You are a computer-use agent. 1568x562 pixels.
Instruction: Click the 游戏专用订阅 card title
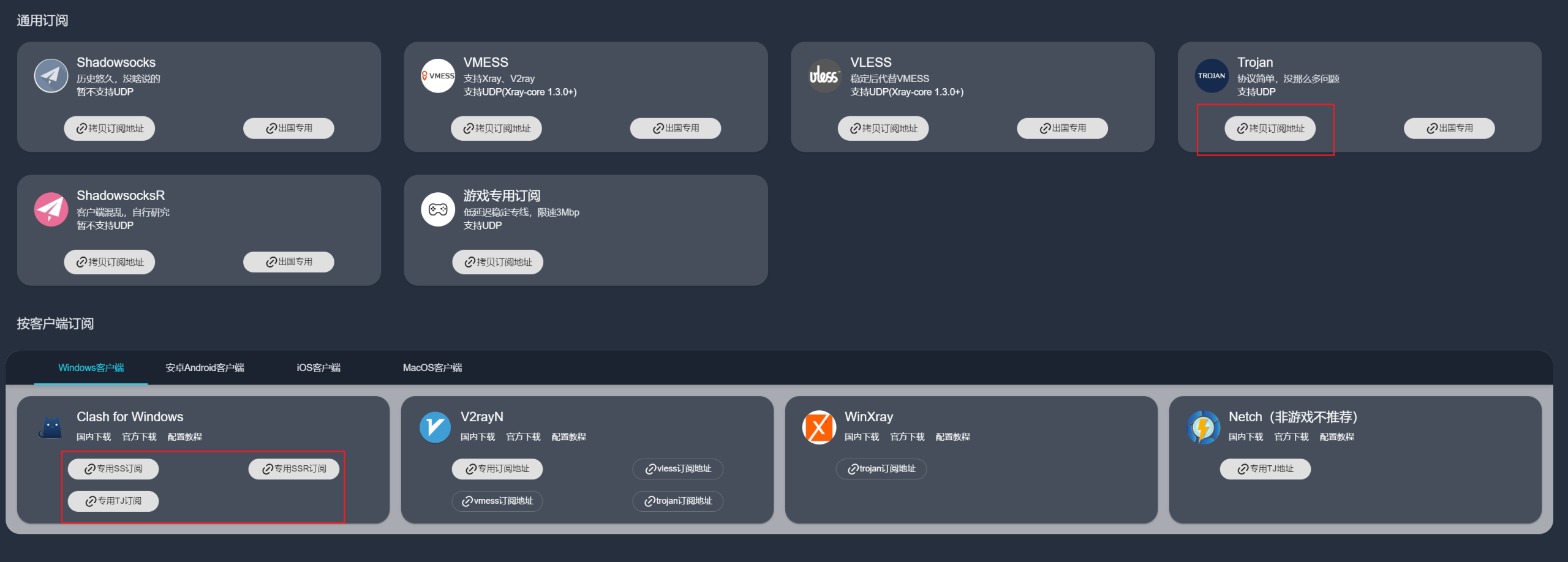502,196
